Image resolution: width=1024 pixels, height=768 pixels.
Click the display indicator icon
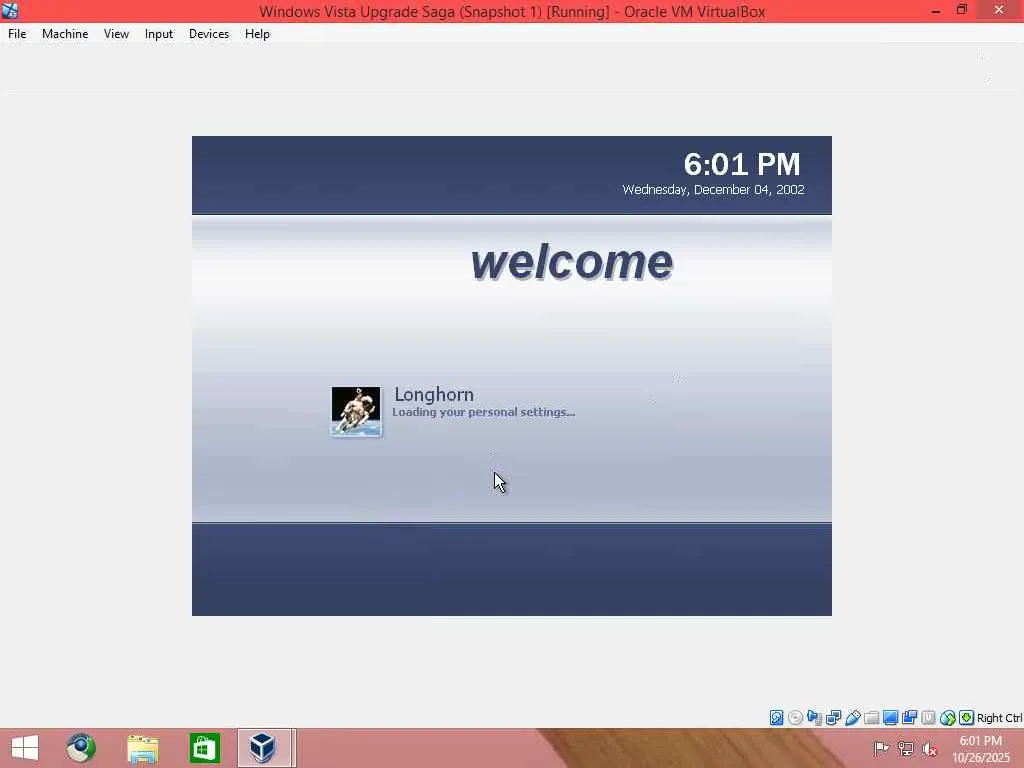point(890,718)
